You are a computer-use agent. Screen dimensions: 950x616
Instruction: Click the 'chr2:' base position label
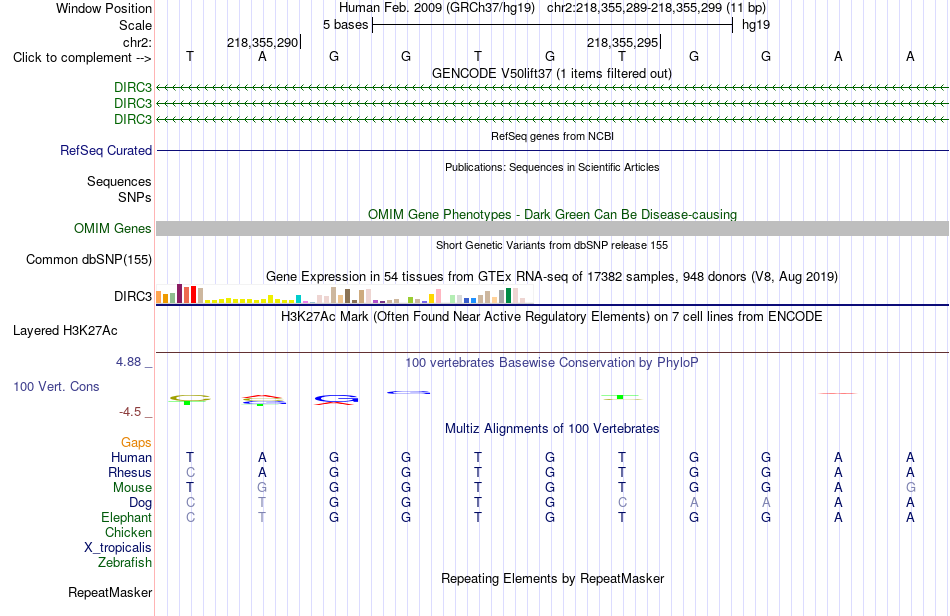[x=137, y=42]
